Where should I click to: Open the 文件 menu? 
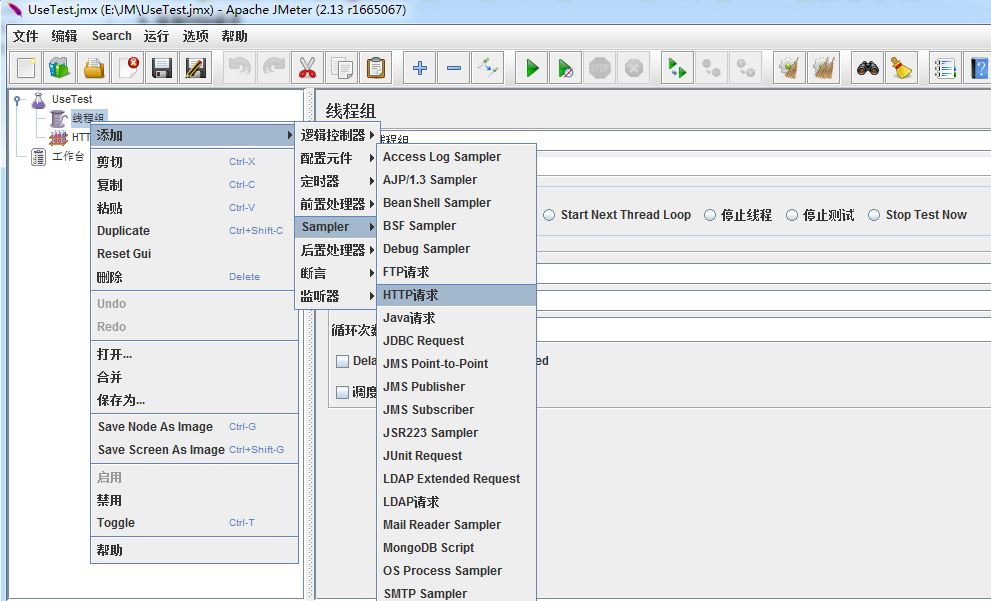(x=26, y=36)
